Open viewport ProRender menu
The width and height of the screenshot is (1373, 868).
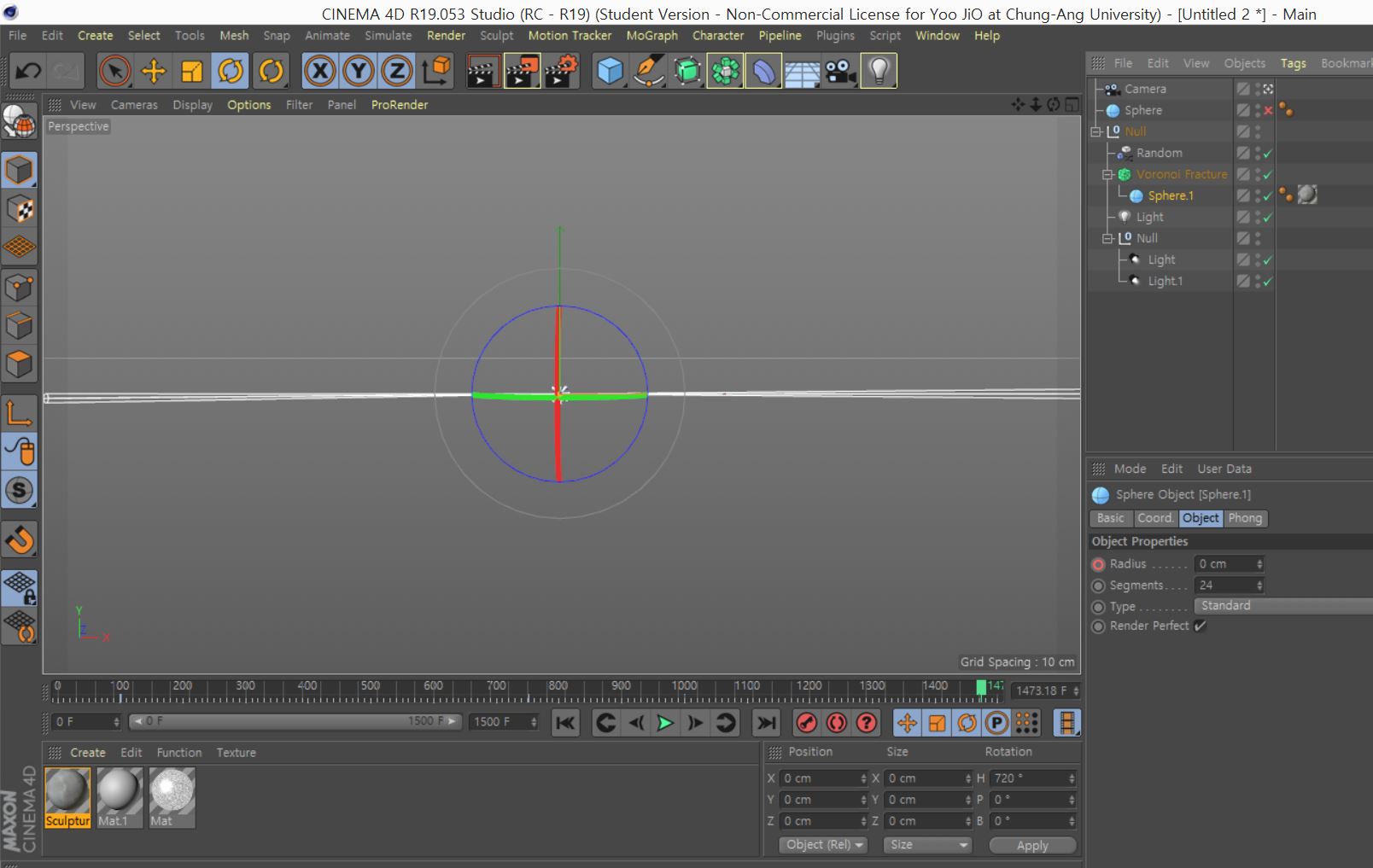400,104
